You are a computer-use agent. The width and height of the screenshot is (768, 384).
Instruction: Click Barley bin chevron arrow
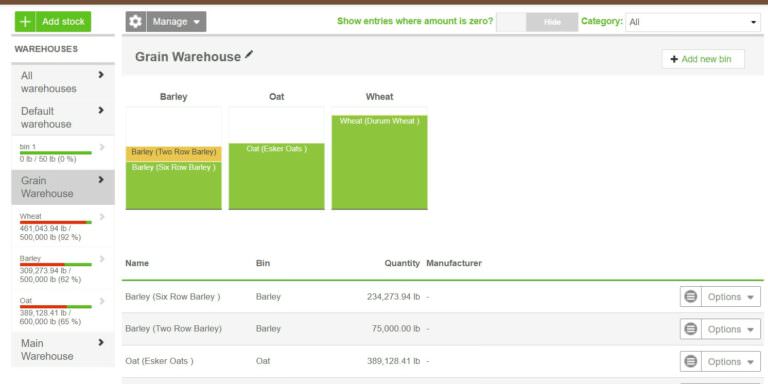click(x=102, y=259)
